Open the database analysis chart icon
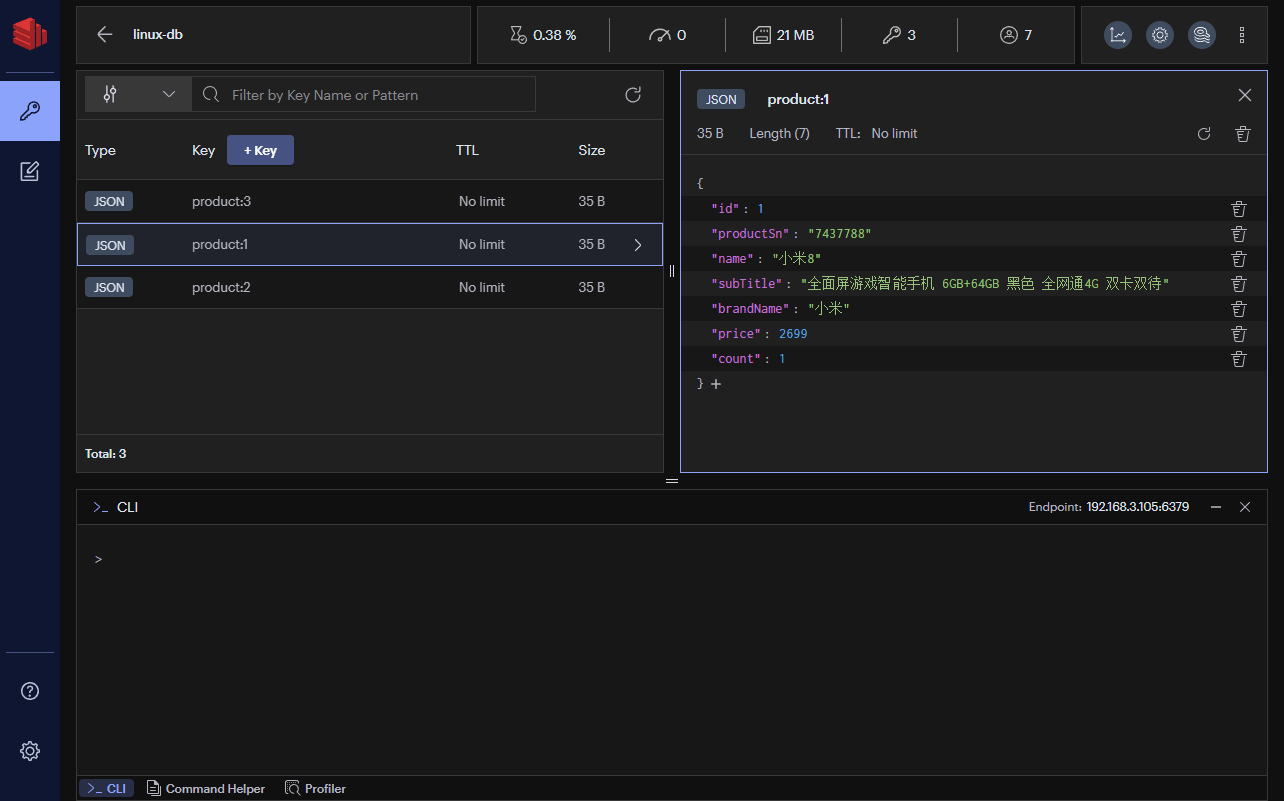1284x801 pixels. click(1118, 35)
